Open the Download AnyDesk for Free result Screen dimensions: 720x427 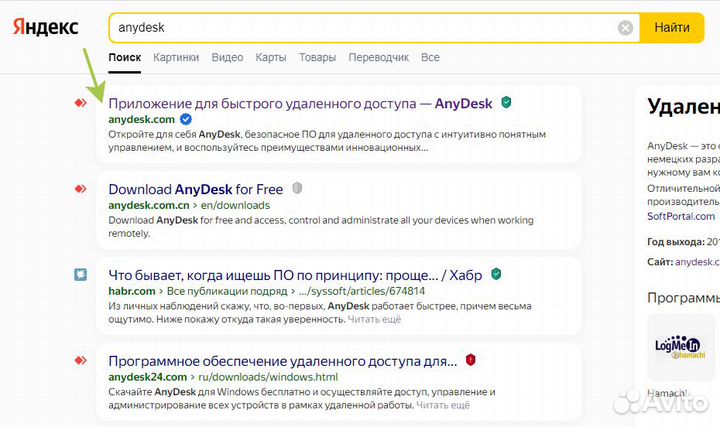[196, 189]
